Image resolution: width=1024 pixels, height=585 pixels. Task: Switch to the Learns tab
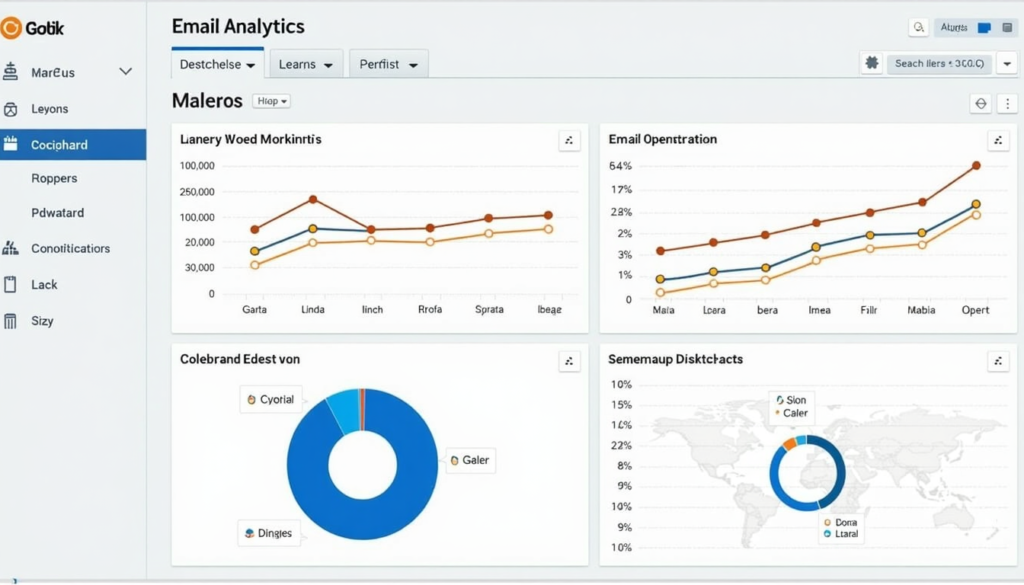tap(305, 64)
